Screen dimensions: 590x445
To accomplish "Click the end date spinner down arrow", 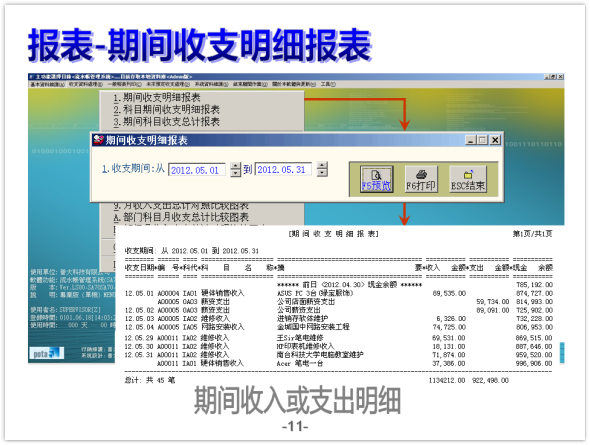I will (x=322, y=173).
